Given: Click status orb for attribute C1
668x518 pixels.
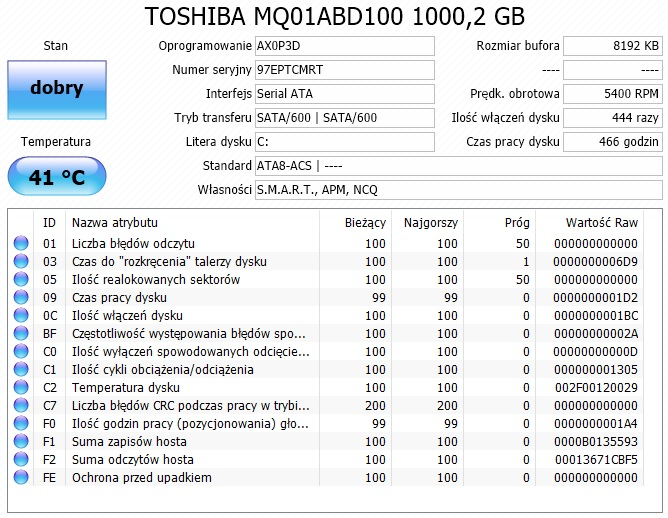Looking at the screenshot, I should 21,369.
